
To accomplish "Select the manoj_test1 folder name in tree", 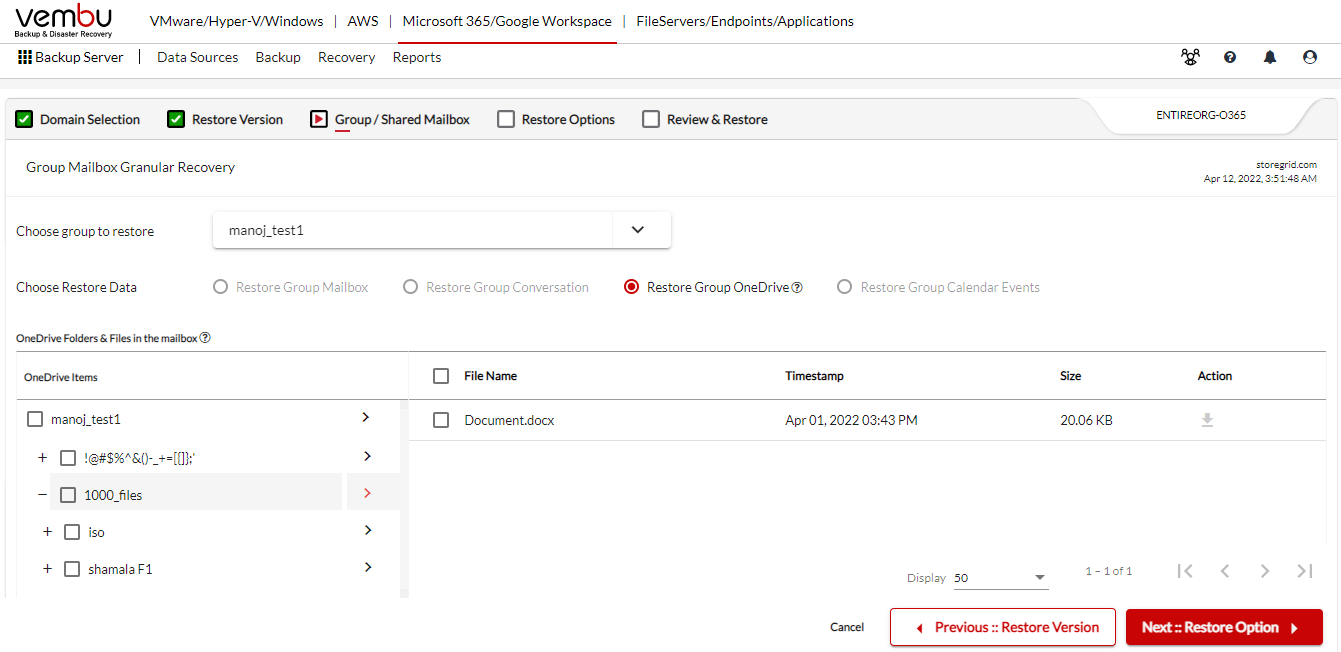I will tap(86, 420).
